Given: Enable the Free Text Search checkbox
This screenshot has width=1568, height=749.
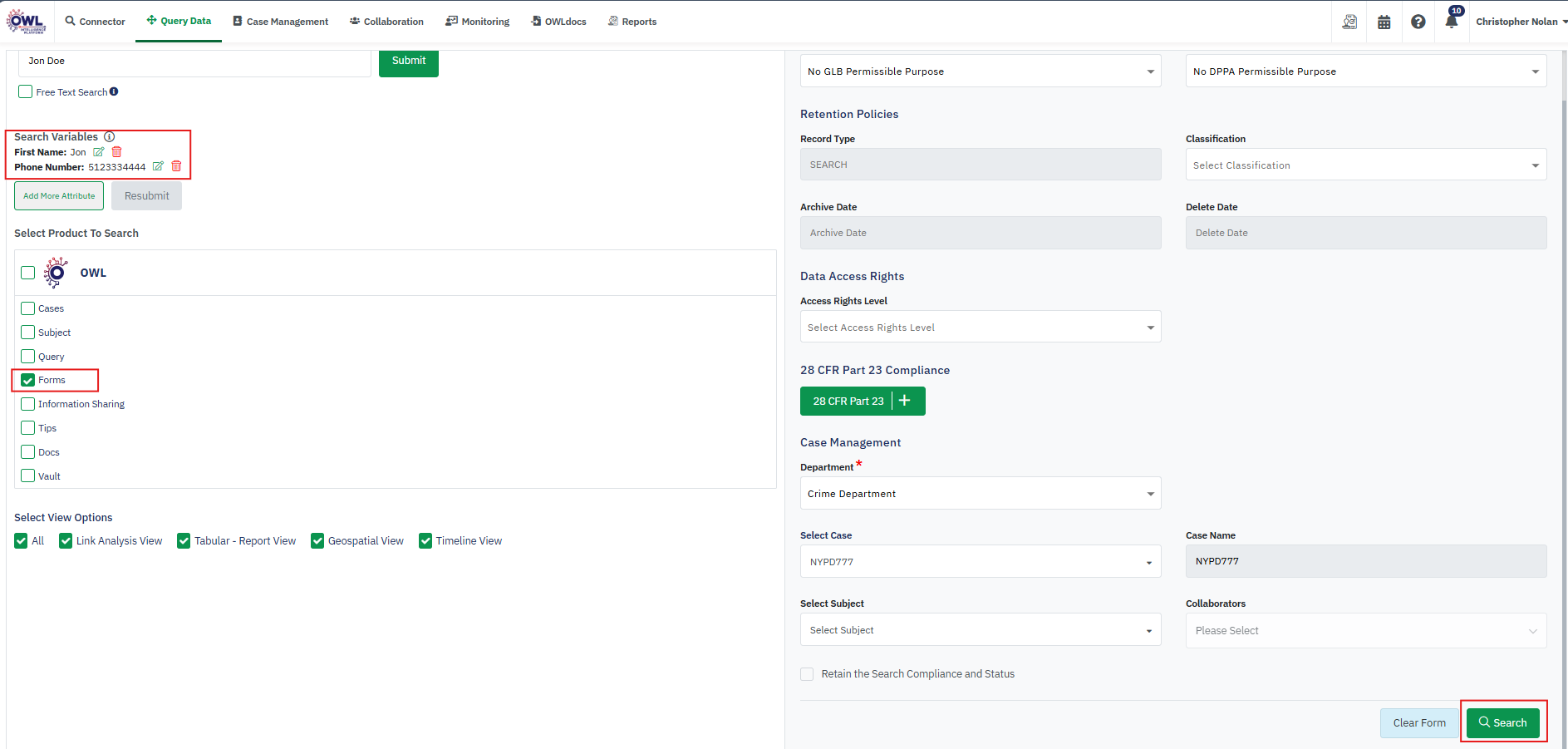Looking at the screenshot, I should coord(26,92).
